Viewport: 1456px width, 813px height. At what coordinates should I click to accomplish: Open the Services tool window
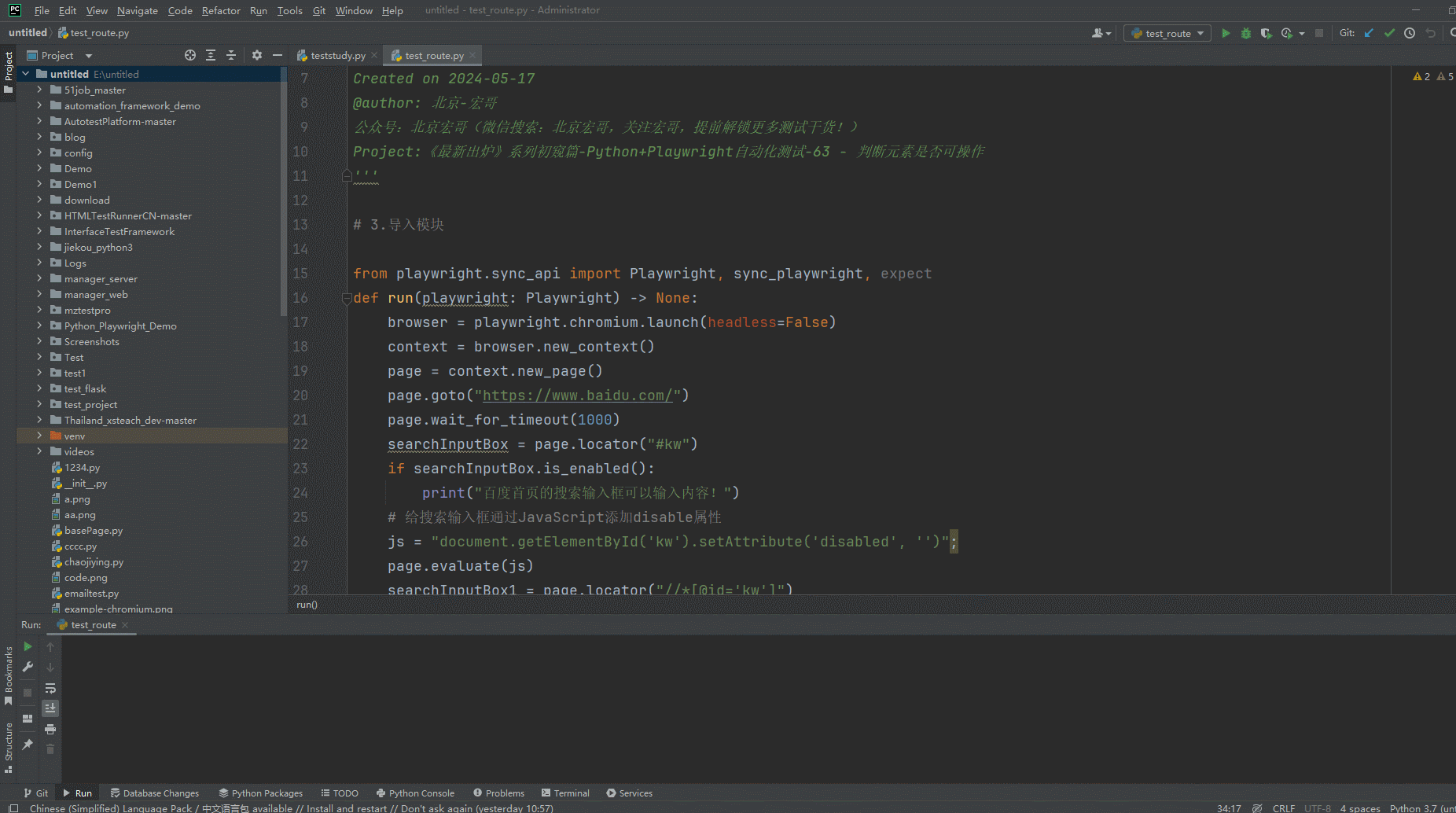[x=629, y=793]
